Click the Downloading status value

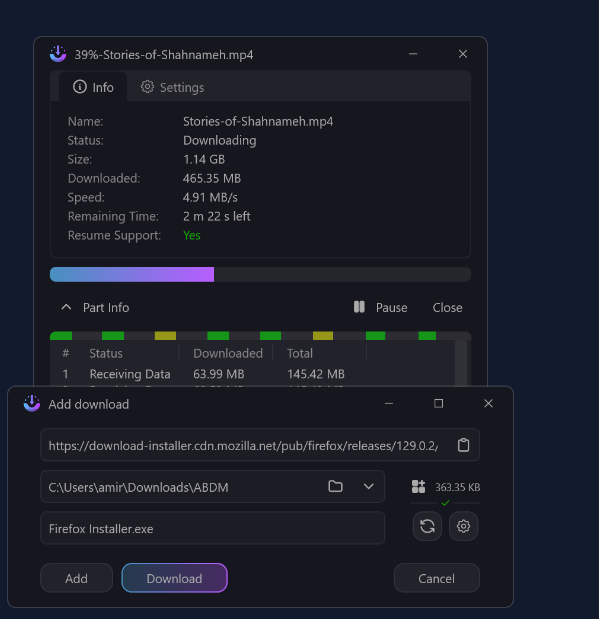pyautogui.click(x=220, y=141)
